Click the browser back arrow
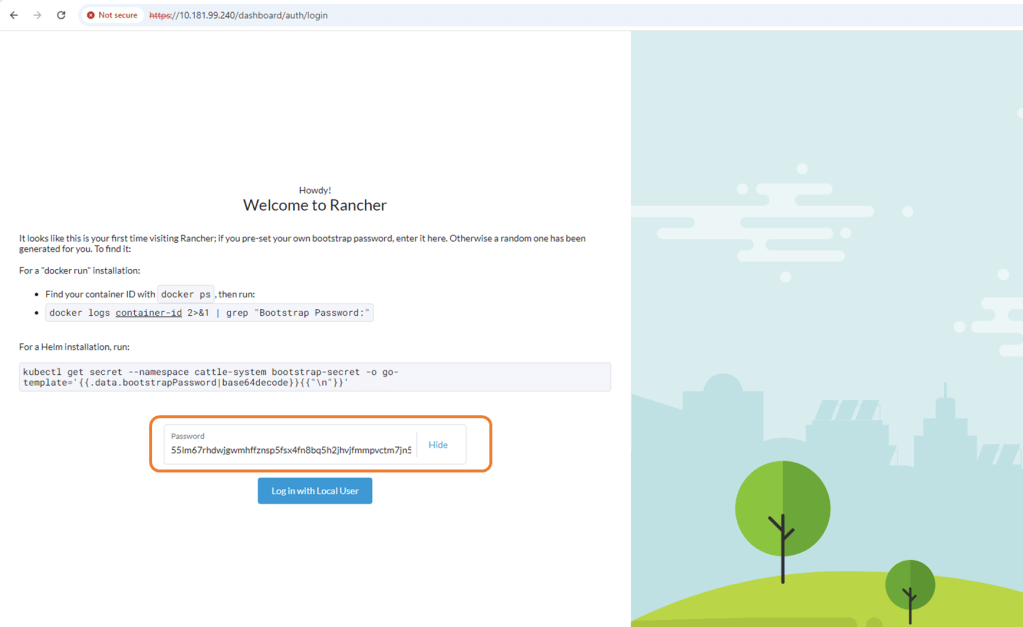Image resolution: width=1023 pixels, height=627 pixels. [14, 15]
